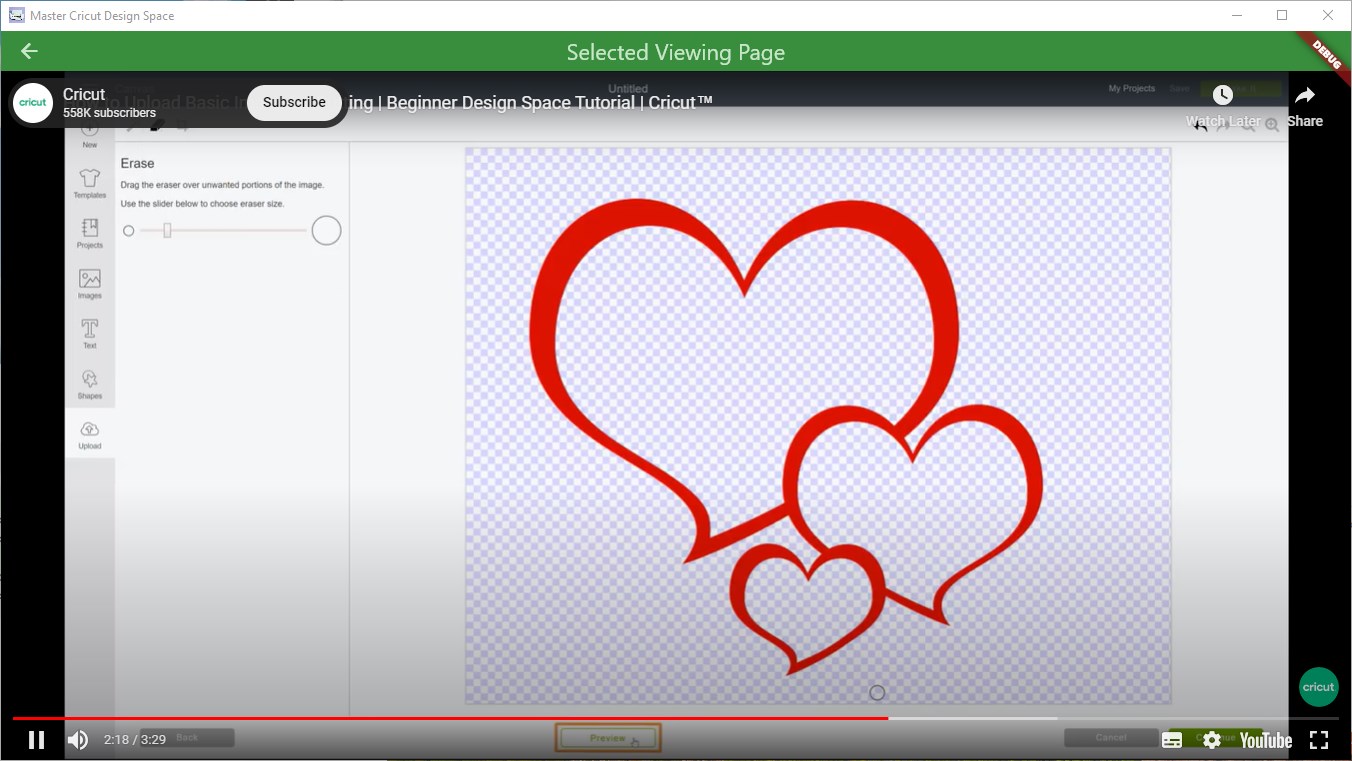Click Save in the header

click(x=1179, y=88)
